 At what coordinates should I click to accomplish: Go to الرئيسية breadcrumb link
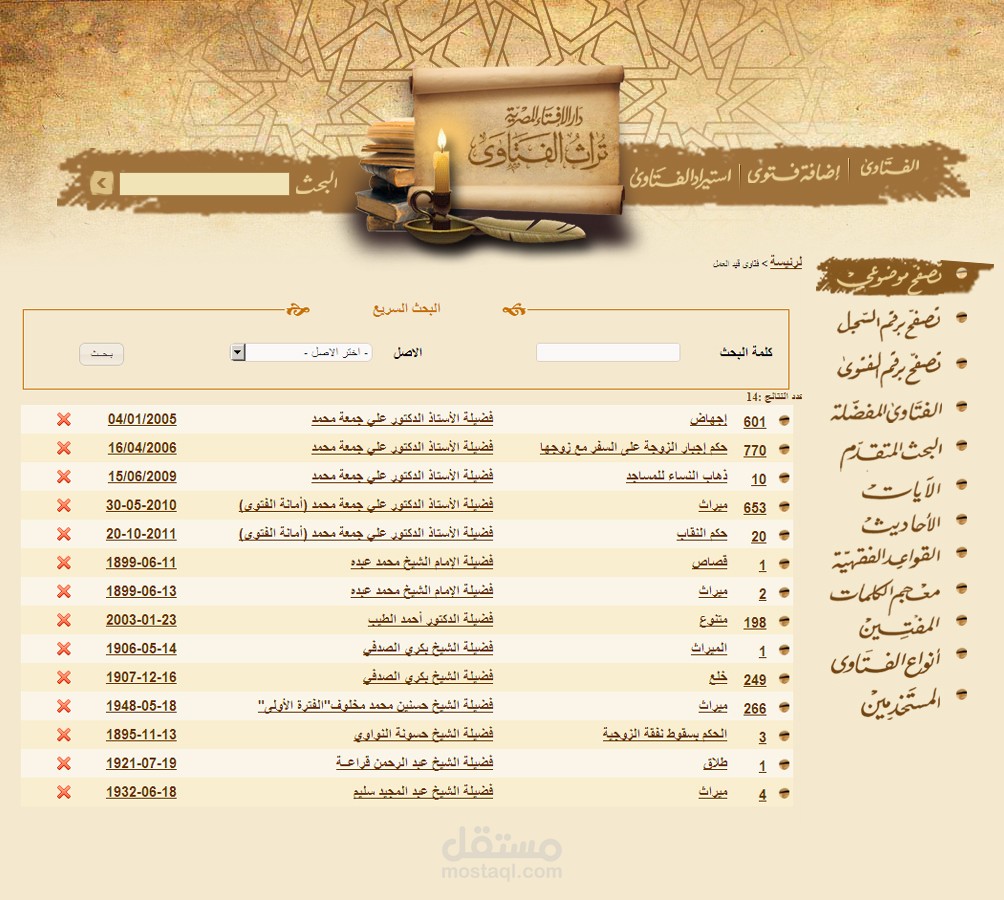pos(786,262)
